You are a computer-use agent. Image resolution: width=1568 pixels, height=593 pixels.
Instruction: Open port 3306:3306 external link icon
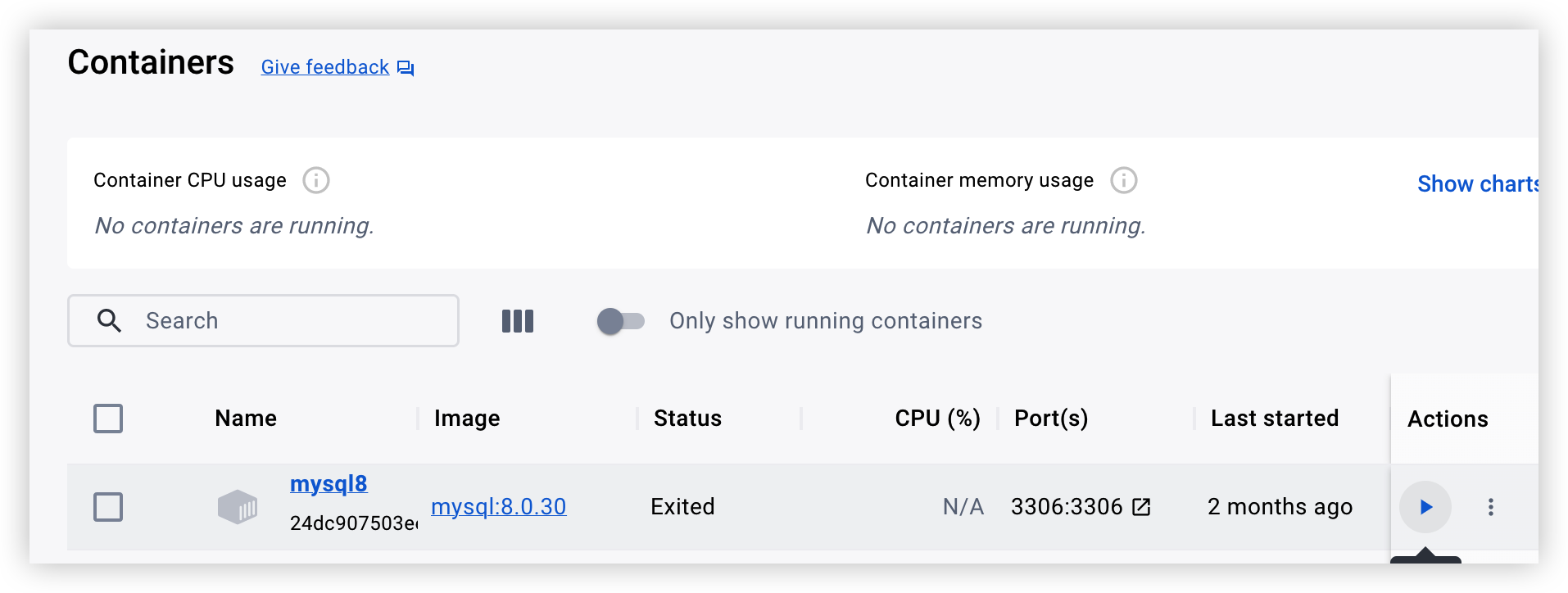[1141, 507]
